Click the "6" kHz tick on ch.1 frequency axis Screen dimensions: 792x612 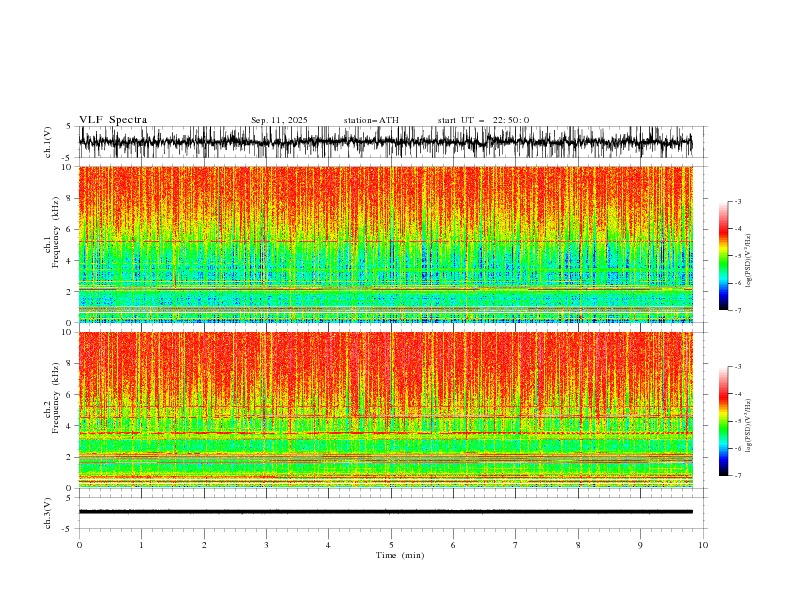(69, 229)
